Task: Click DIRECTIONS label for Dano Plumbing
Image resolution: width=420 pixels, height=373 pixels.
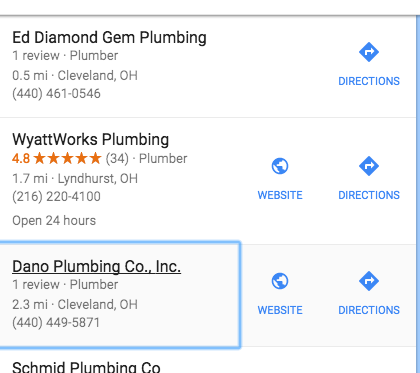Action: tap(369, 310)
